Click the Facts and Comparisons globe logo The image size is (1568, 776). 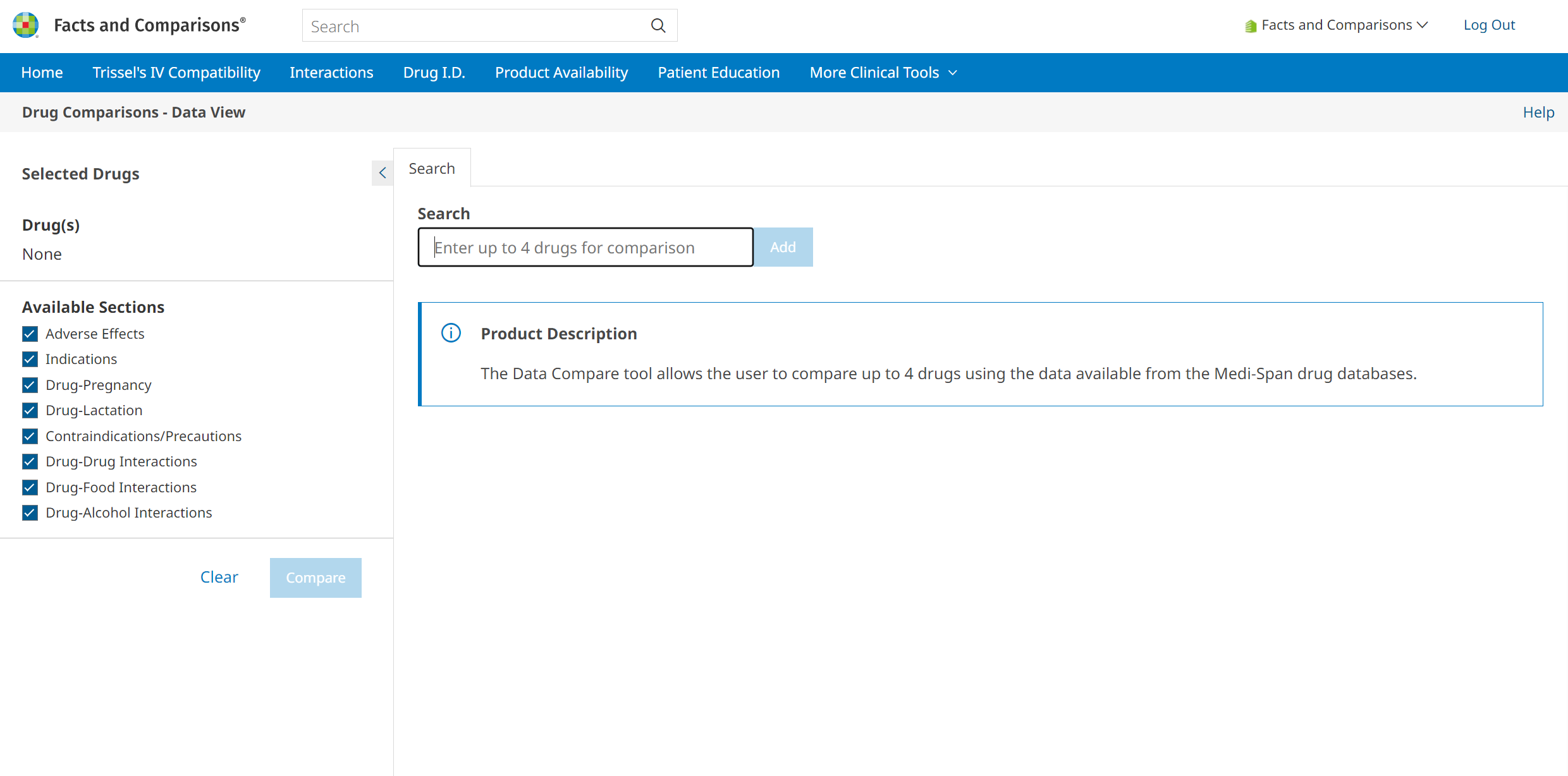pyautogui.click(x=26, y=25)
